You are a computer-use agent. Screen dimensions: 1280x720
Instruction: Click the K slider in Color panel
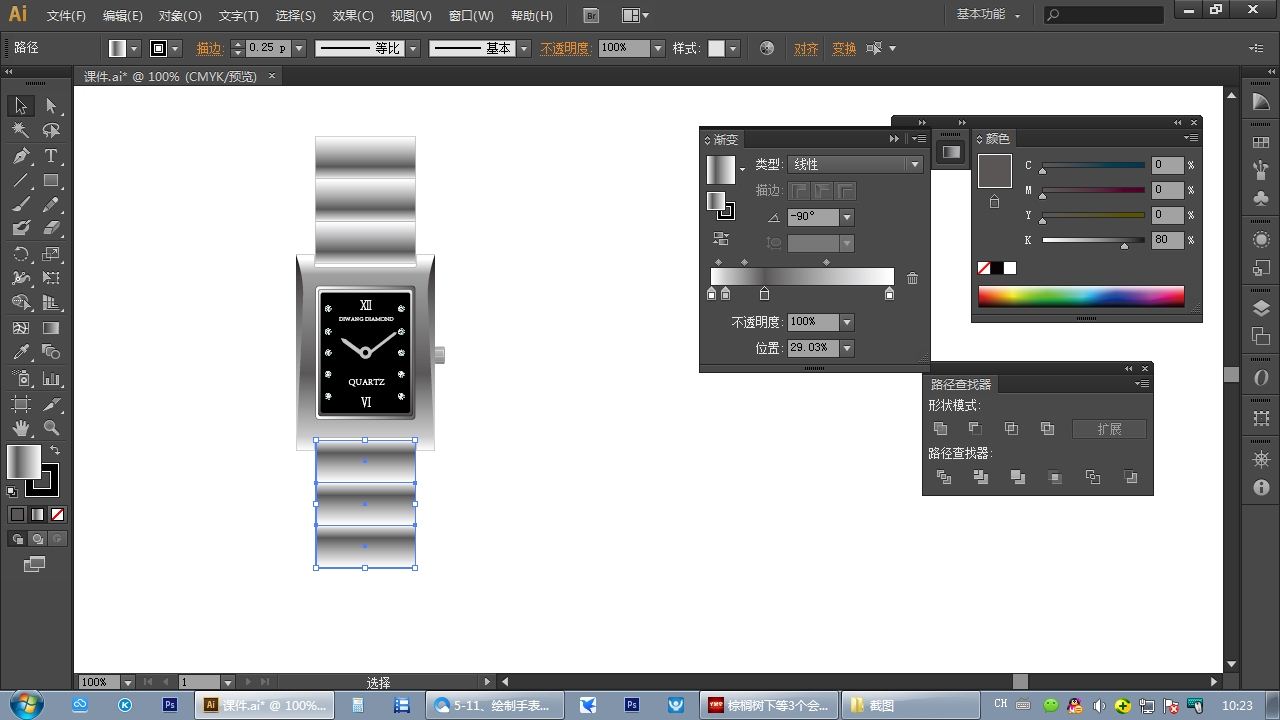(x=1093, y=240)
